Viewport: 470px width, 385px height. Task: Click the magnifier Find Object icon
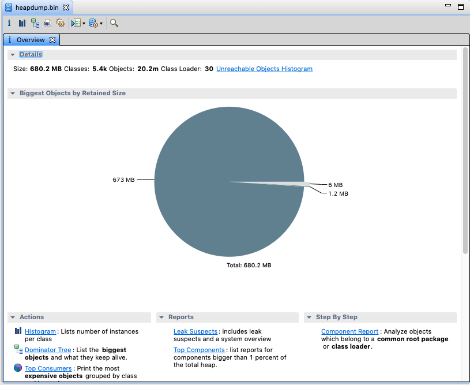(114, 23)
